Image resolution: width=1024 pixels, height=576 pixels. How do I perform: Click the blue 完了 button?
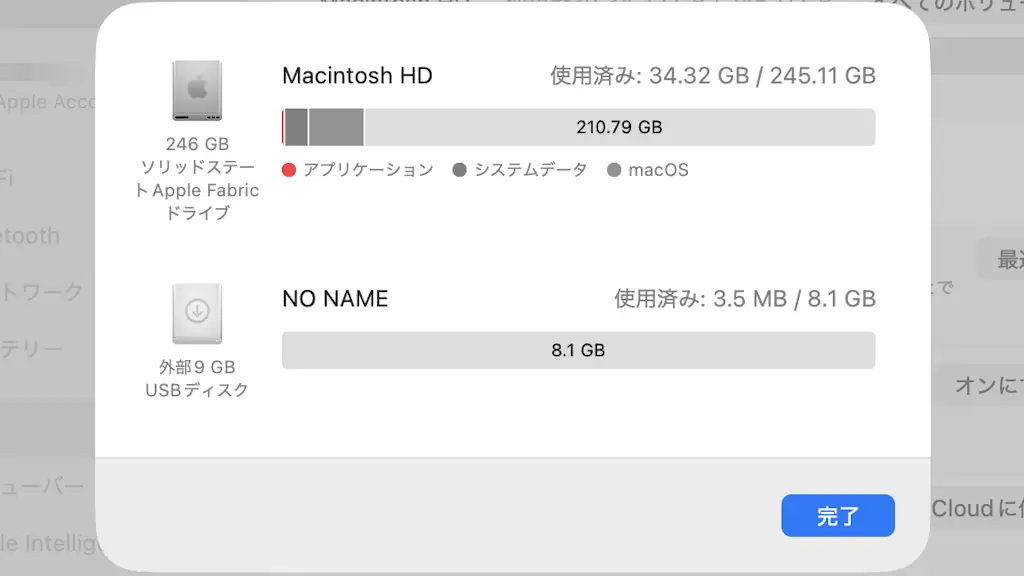click(838, 515)
